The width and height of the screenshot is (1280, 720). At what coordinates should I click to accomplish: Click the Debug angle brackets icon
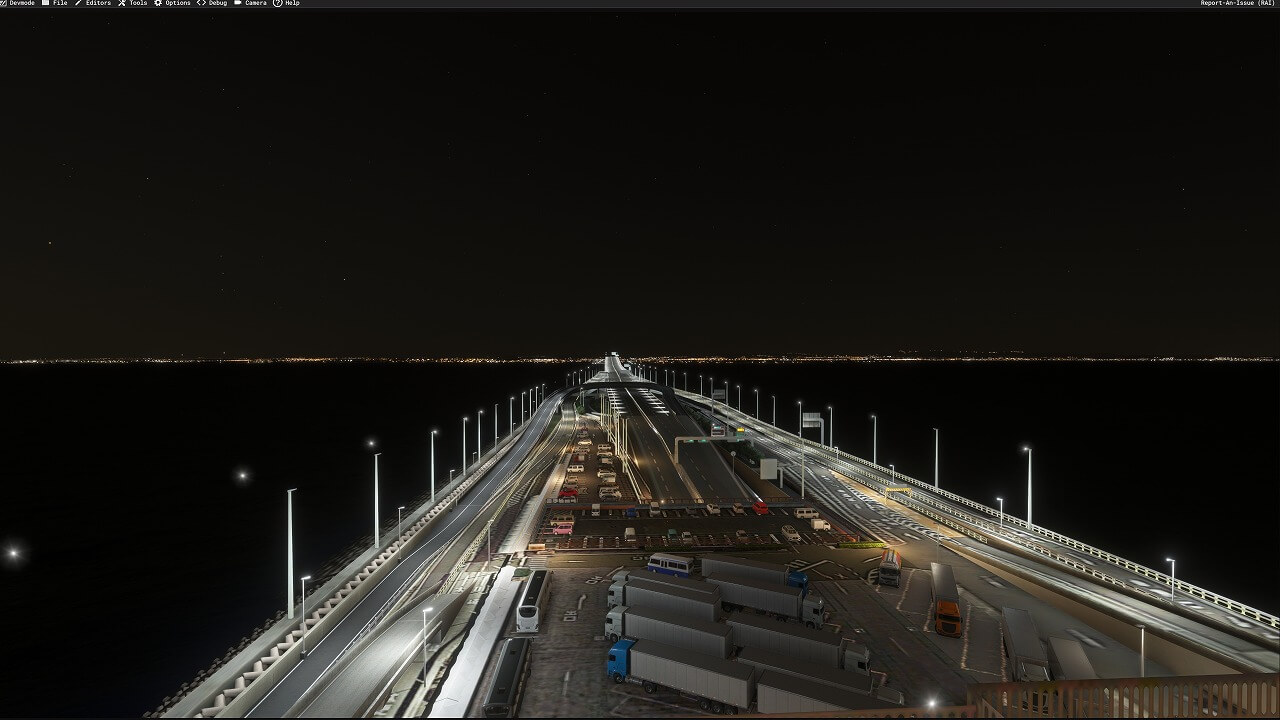click(x=201, y=3)
